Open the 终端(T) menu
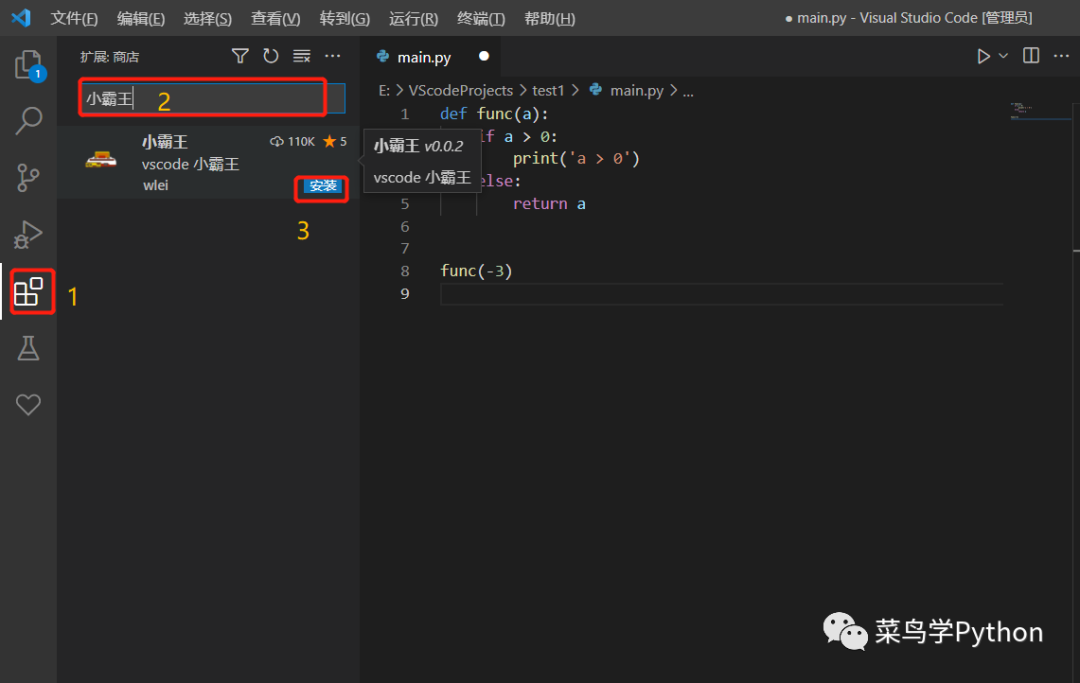Screen dimensions: 1080x683 pos(481,19)
